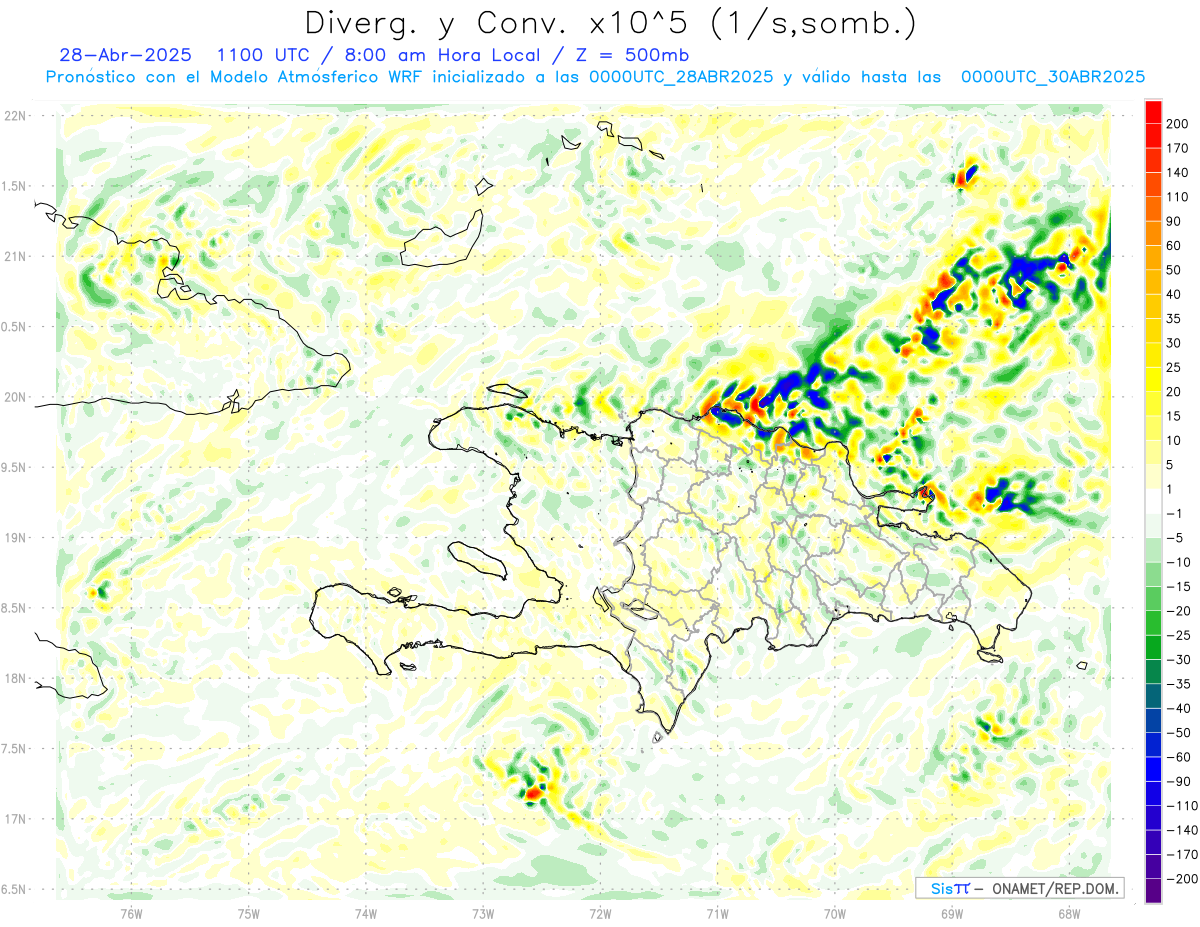
Task: Click the positive "170" colorbar value
Action: pyautogui.click(x=1177, y=148)
